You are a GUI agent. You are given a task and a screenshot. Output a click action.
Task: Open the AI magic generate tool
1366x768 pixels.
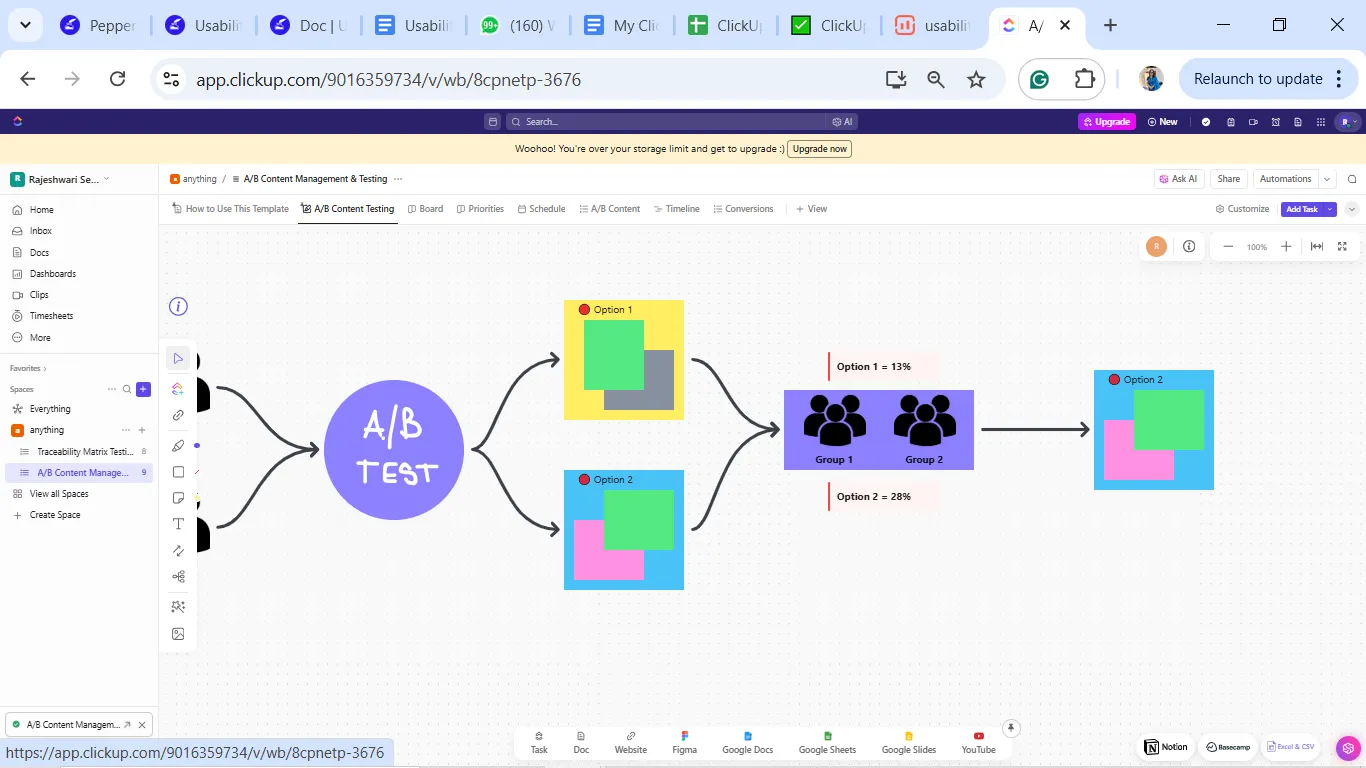point(178,607)
